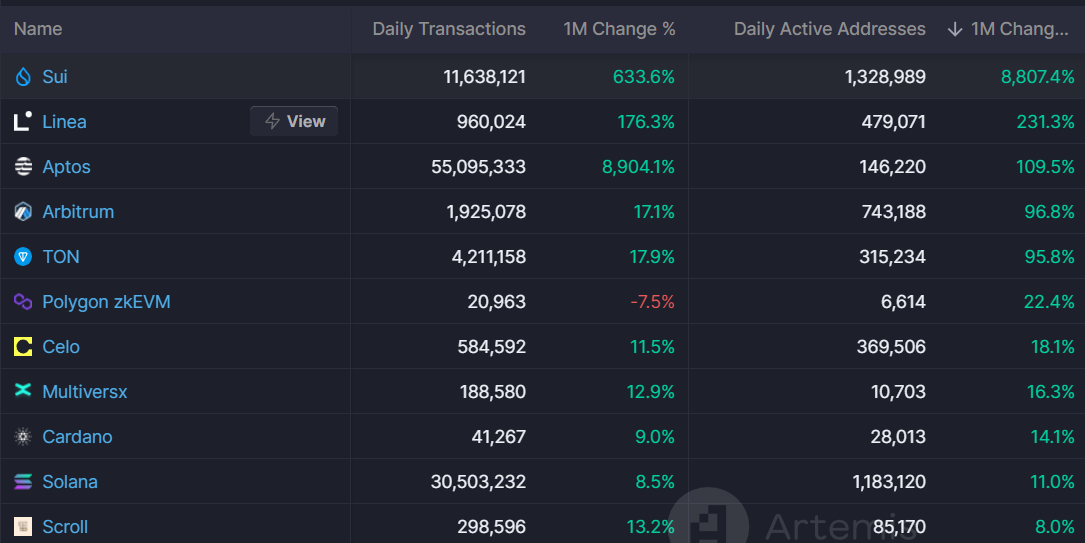Sort by Daily Transactions column header
The height and width of the screenshot is (543, 1085).
click(449, 29)
